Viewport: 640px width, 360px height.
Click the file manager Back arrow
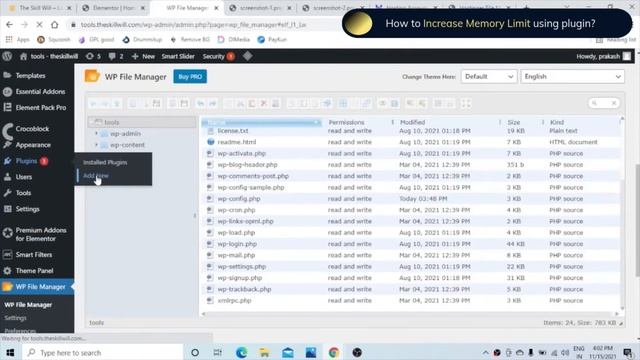pos(93,104)
